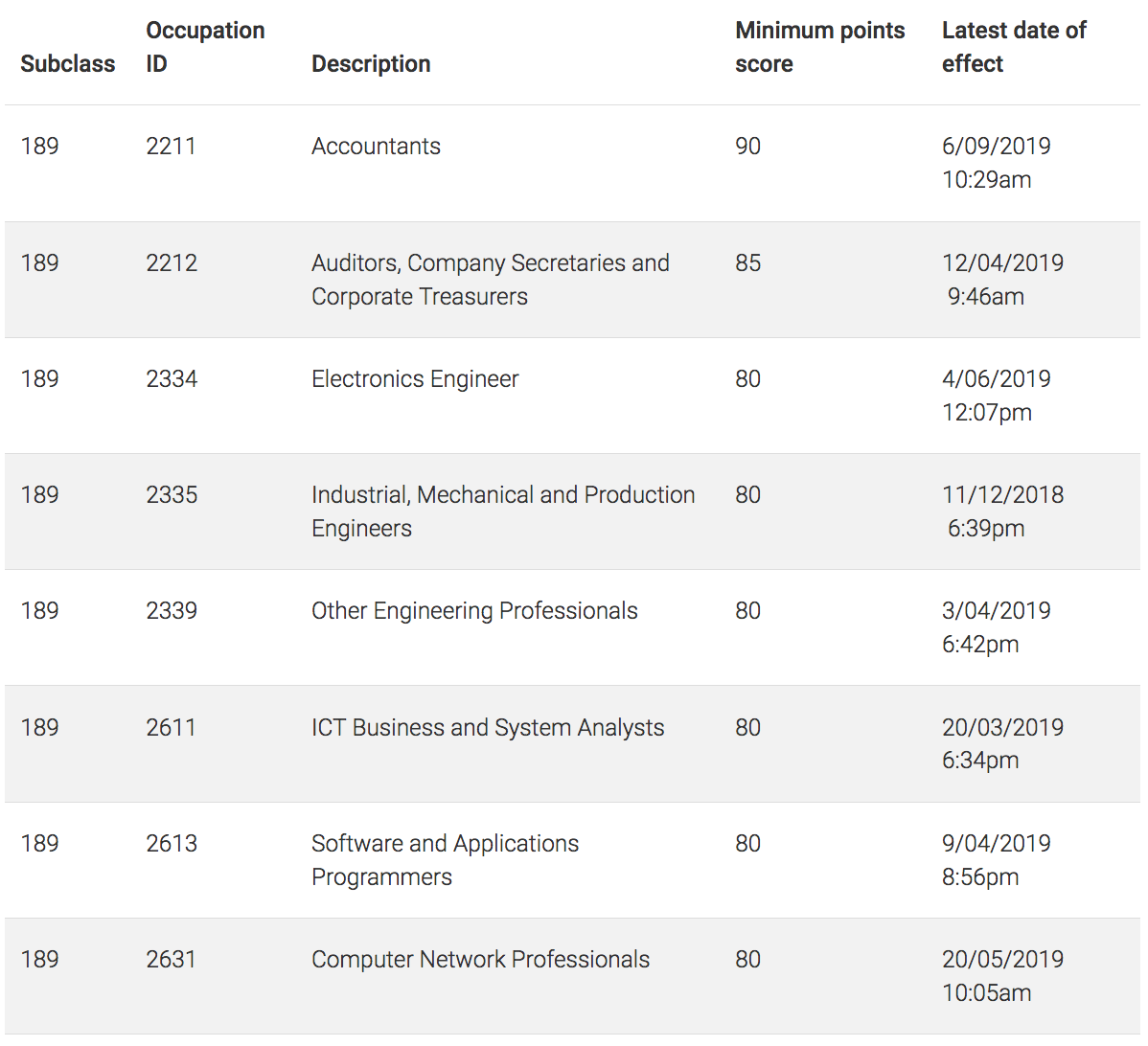Click the Latest date of effect header
This screenshot has width=1148, height=1046.
point(1013,47)
